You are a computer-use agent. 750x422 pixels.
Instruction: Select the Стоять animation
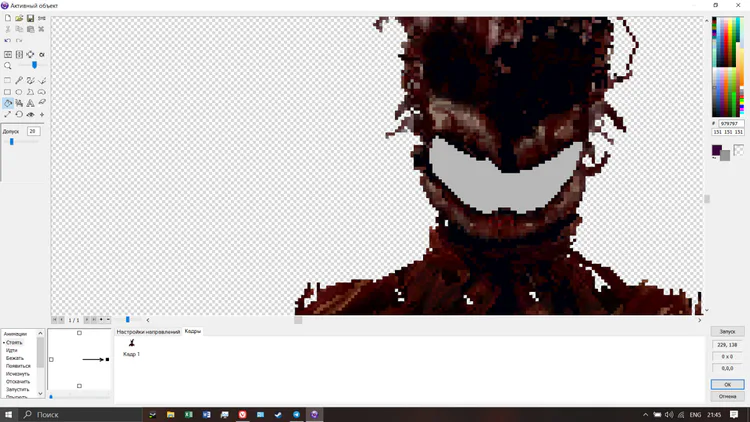14,343
